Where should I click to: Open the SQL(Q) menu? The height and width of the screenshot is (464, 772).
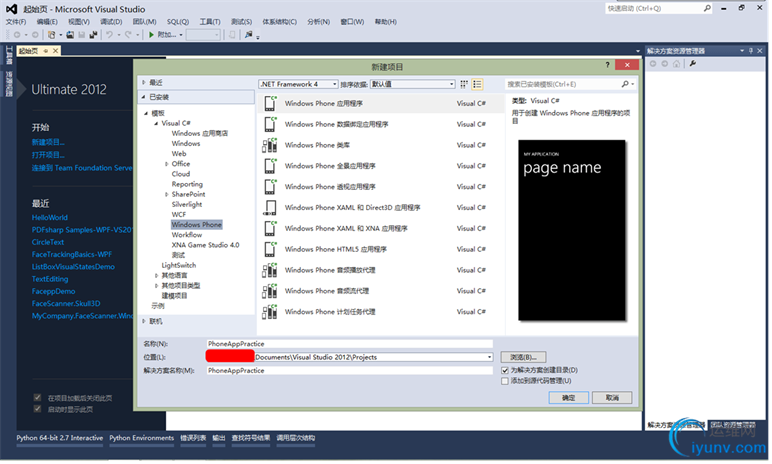tap(178, 22)
